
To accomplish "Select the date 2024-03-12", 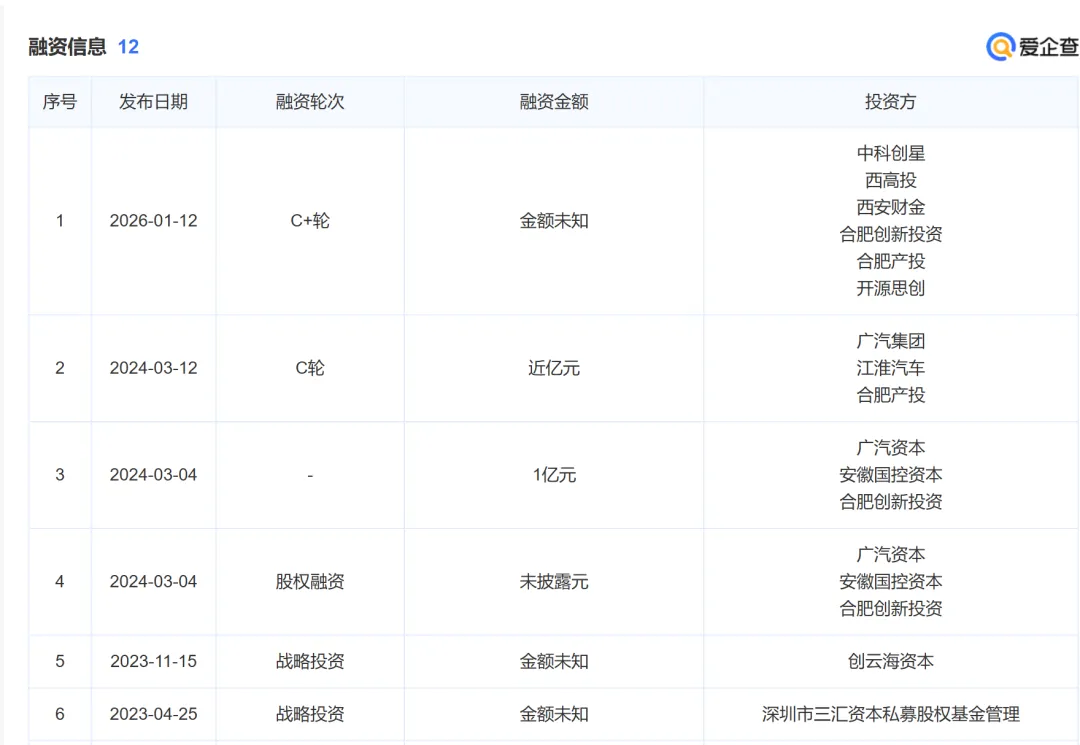I will 154,368.
